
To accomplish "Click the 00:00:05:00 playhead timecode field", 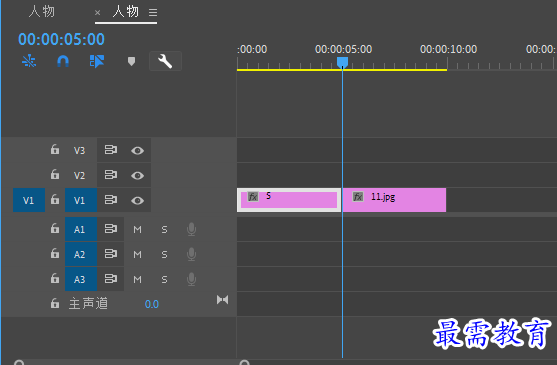I will (x=61, y=39).
